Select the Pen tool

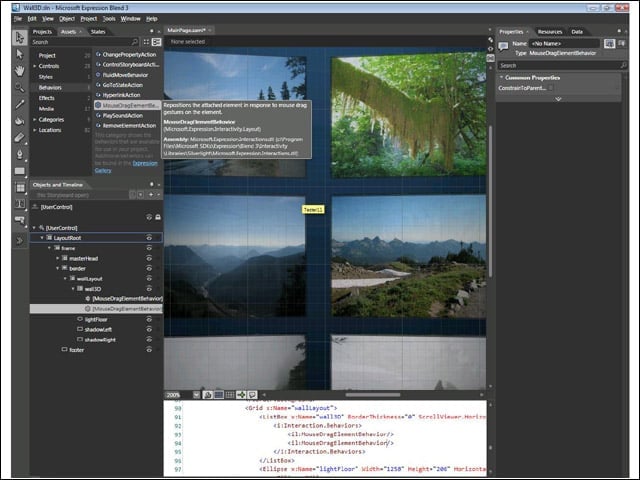click(x=19, y=154)
